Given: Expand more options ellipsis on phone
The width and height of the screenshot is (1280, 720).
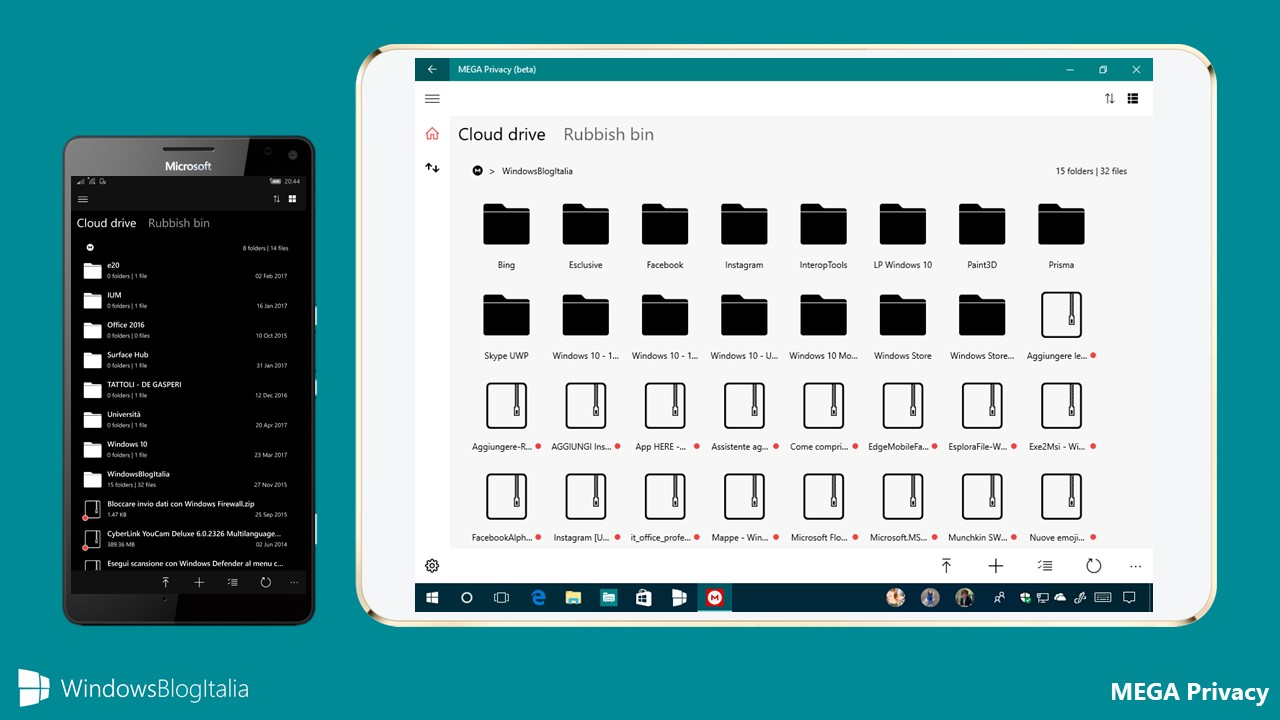Looking at the screenshot, I should [x=294, y=582].
